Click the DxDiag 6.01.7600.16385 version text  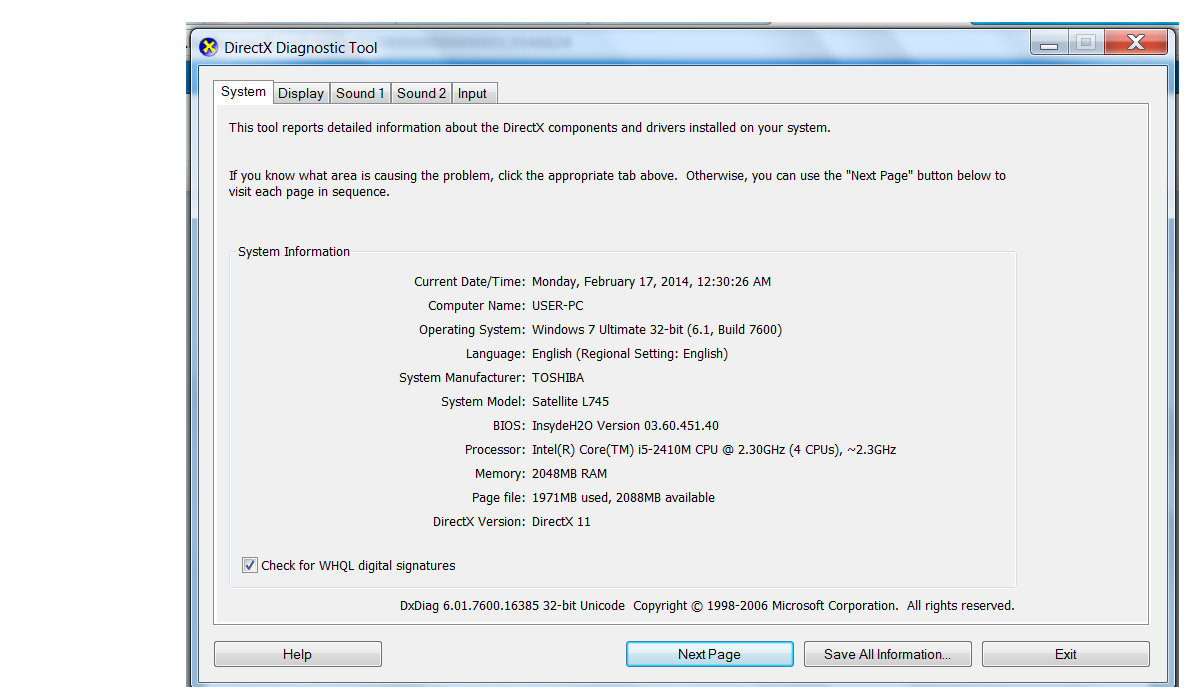coord(512,606)
